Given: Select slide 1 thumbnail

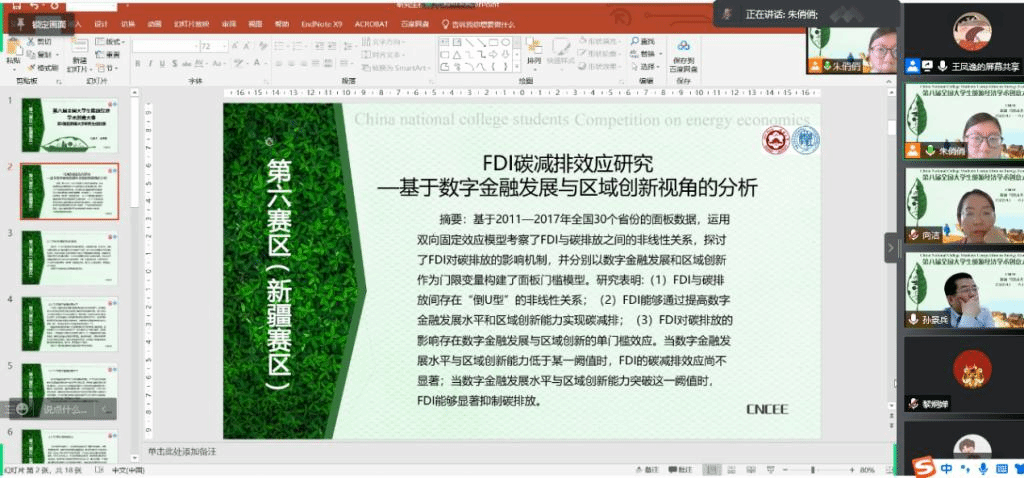Looking at the screenshot, I should tap(69, 125).
